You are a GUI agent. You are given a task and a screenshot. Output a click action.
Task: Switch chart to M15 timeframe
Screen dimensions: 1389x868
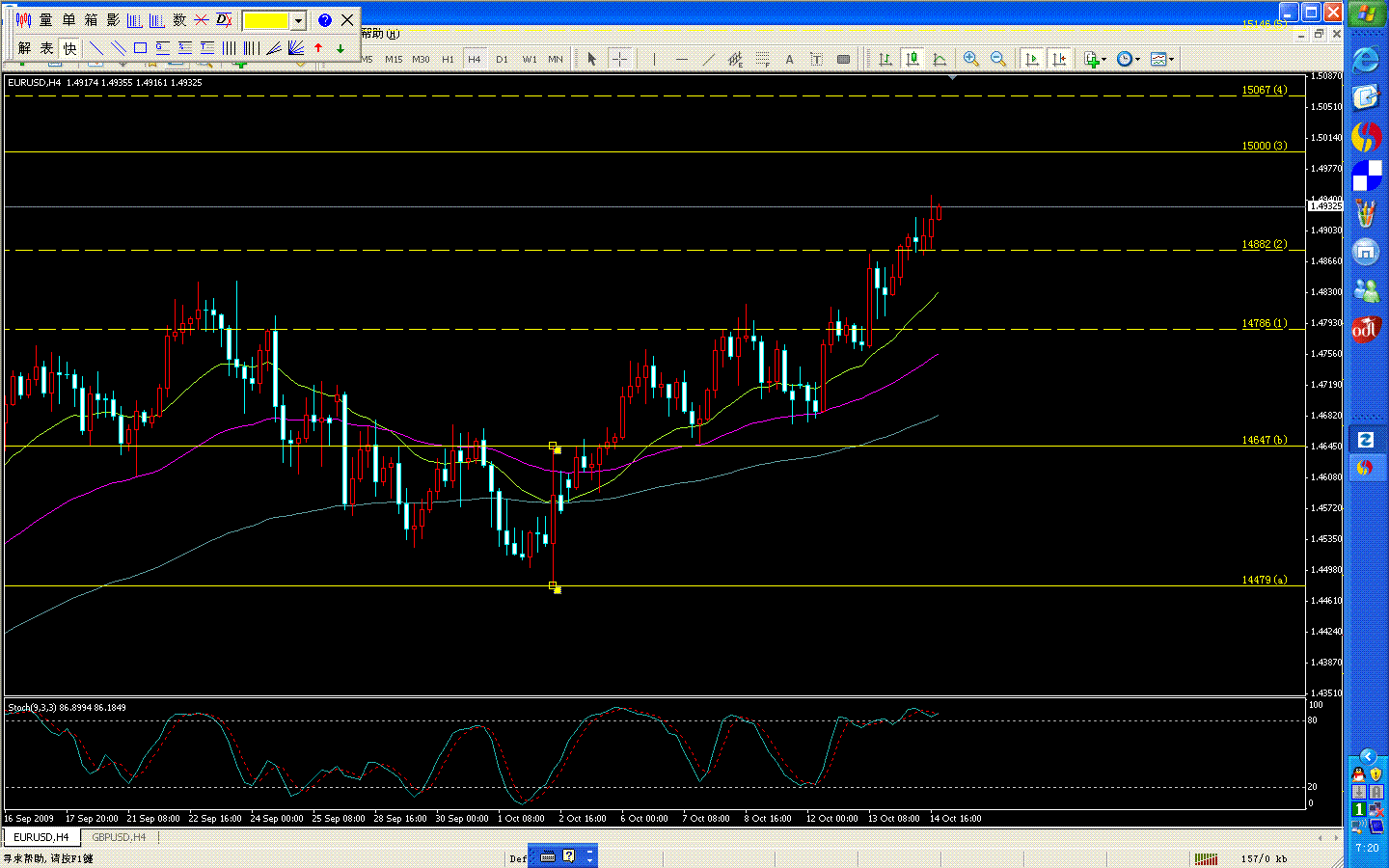tap(394, 60)
